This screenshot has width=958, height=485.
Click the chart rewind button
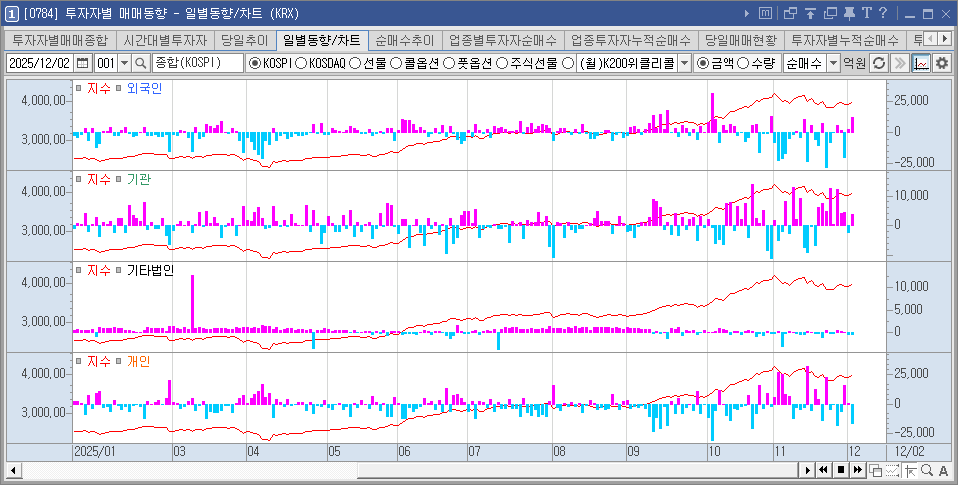(824, 470)
